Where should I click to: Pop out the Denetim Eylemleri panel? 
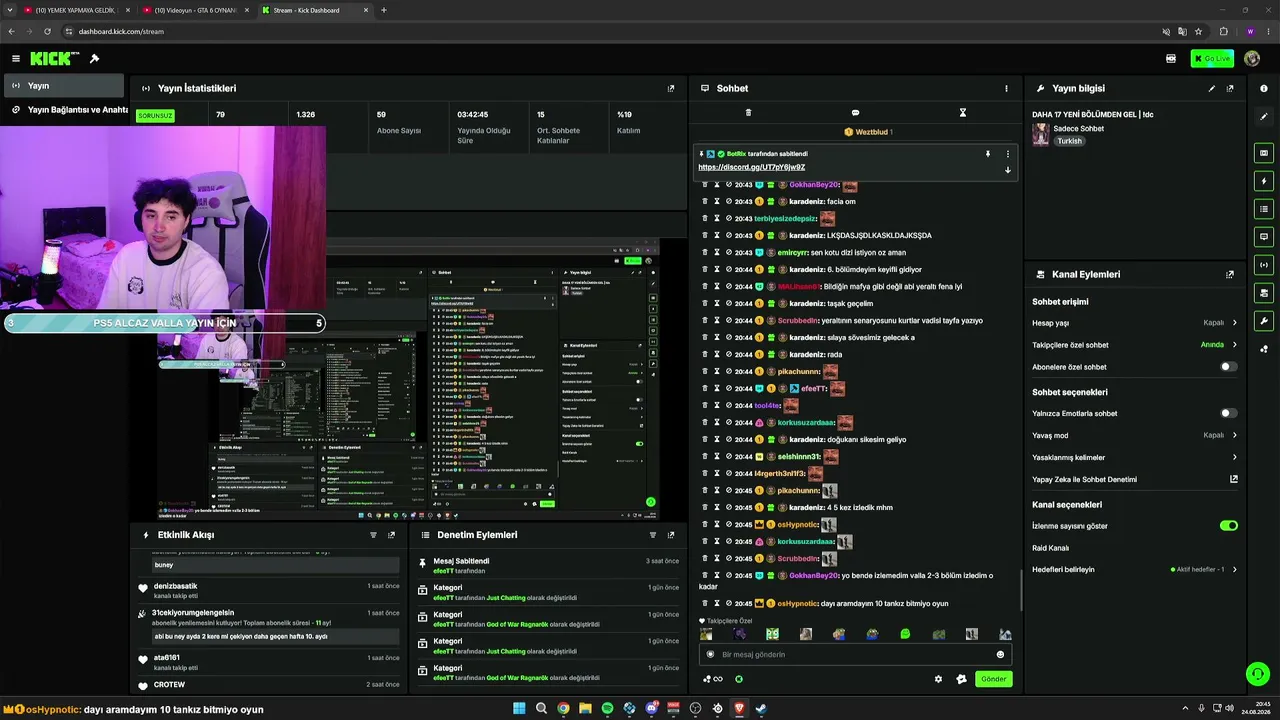(x=671, y=535)
